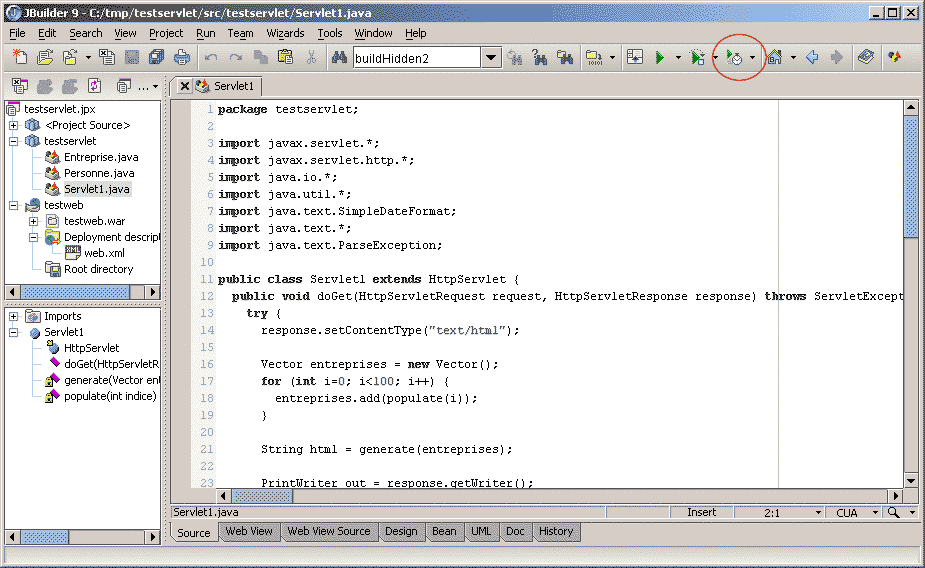Switch to the UML tab
This screenshot has height=568, width=925.
481,532
